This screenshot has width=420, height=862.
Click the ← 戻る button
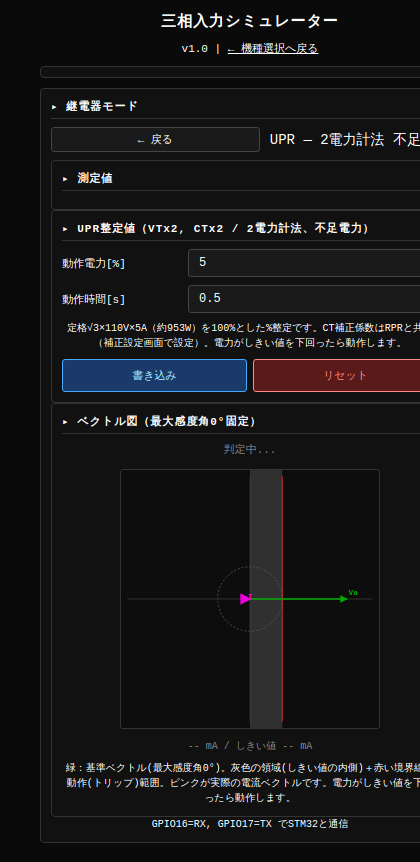[x=155, y=140]
